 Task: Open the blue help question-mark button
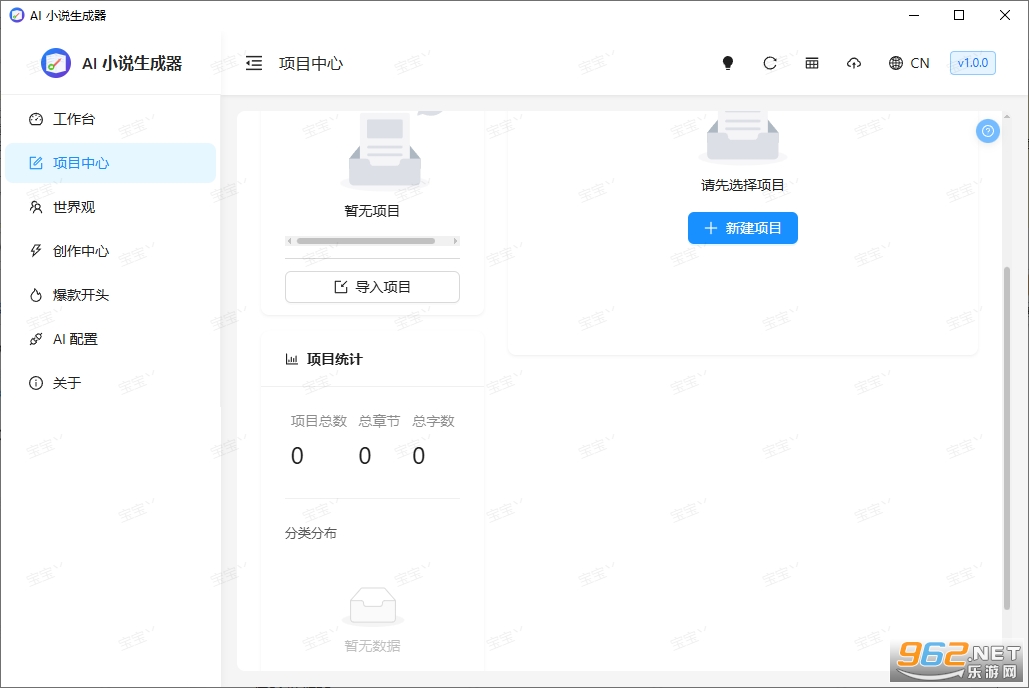point(988,131)
